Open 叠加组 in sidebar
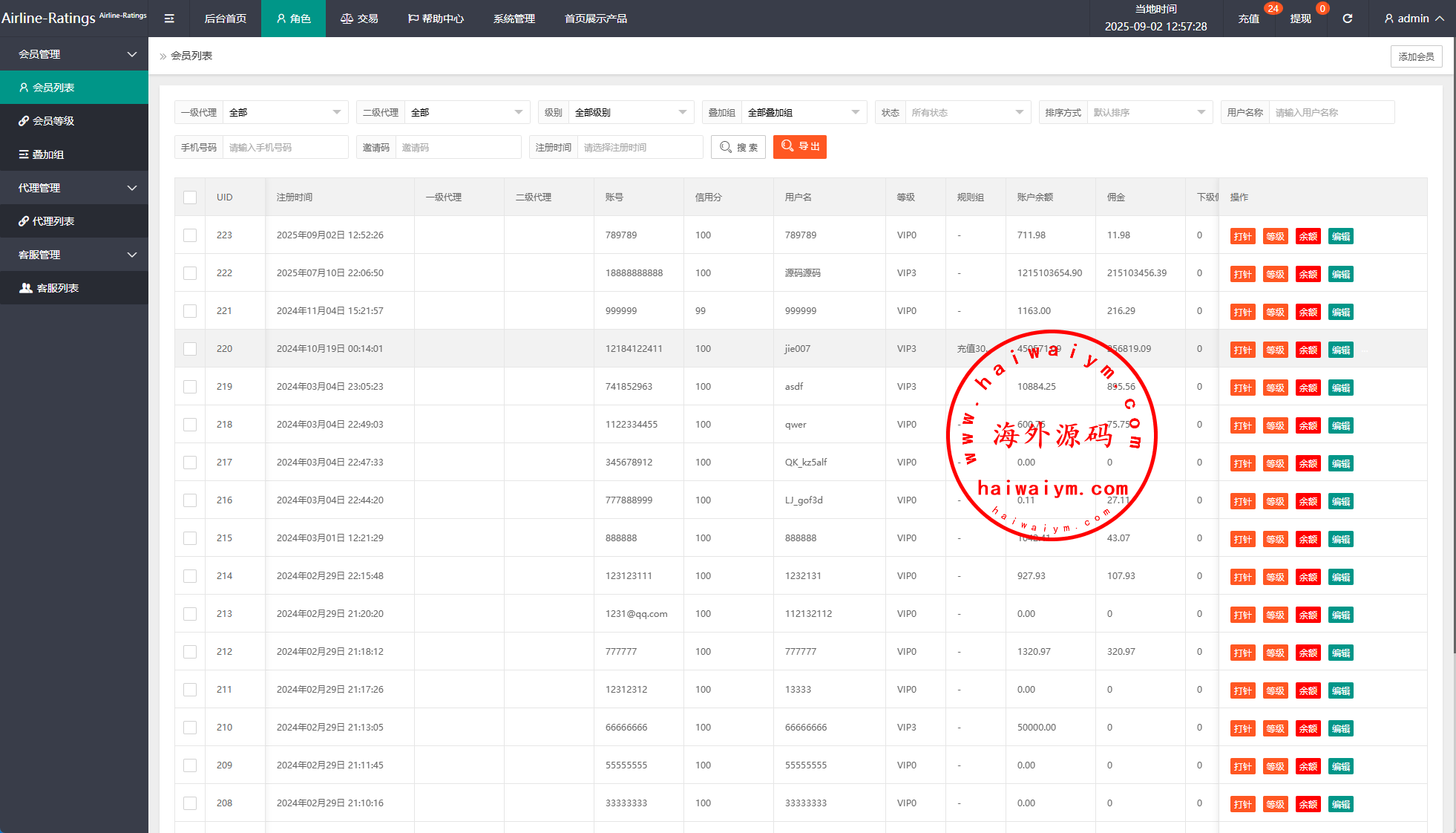The height and width of the screenshot is (833, 1456). click(x=48, y=154)
